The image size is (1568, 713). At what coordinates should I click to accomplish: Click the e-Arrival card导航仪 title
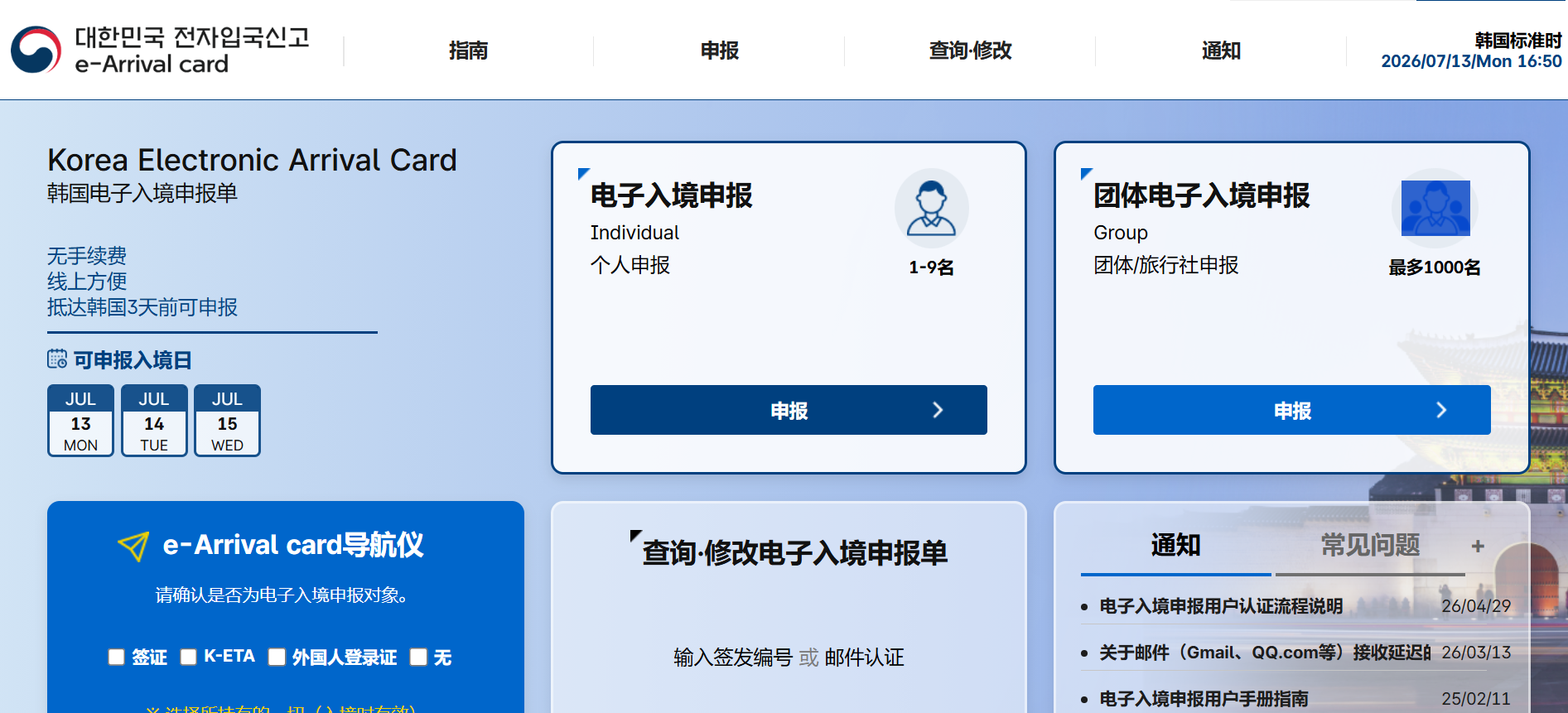coord(293,545)
